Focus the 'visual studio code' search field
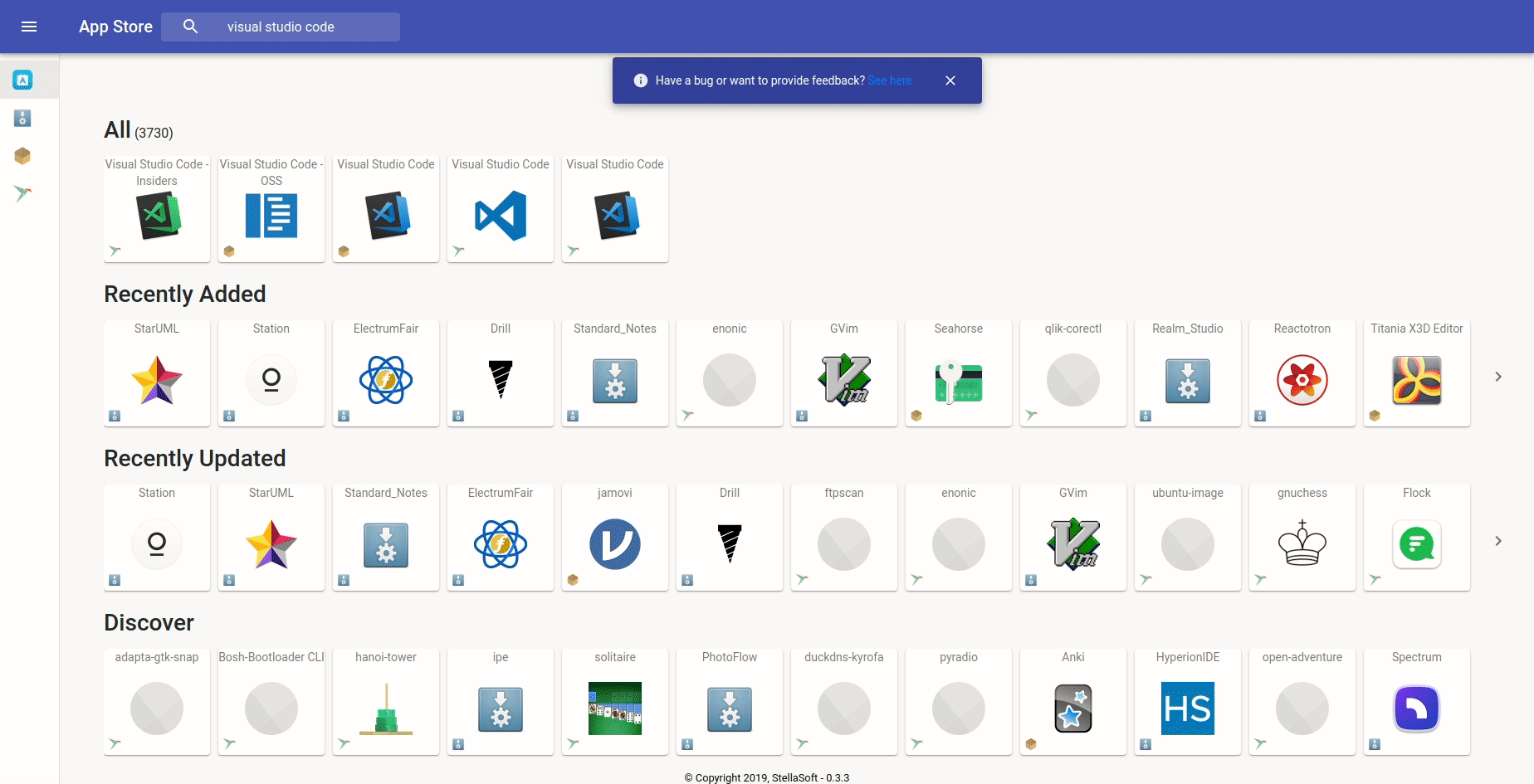Screen dimensions: 1534x784 tap(281, 27)
